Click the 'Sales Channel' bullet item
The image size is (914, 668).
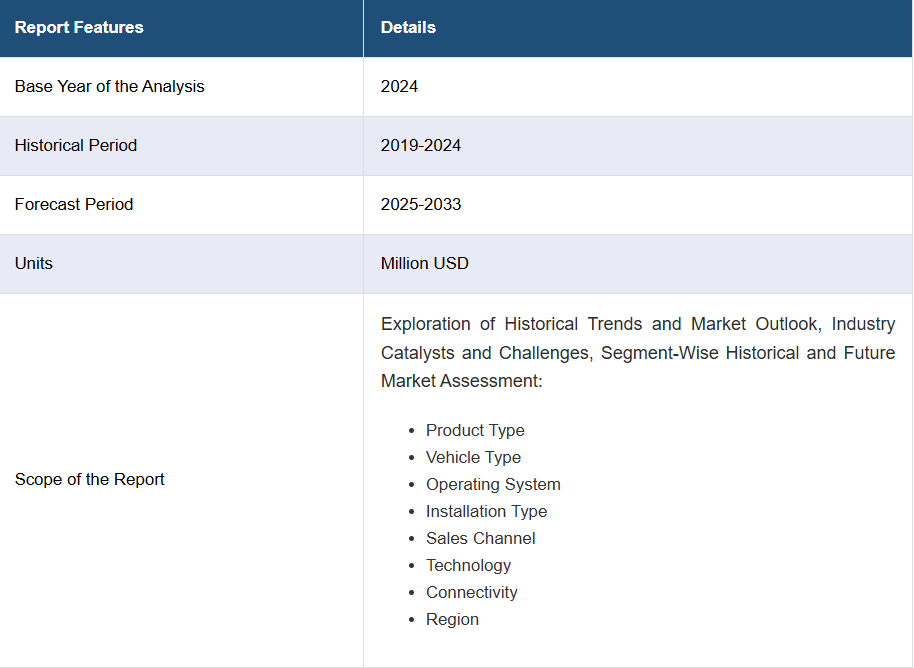click(x=481, y=538)
